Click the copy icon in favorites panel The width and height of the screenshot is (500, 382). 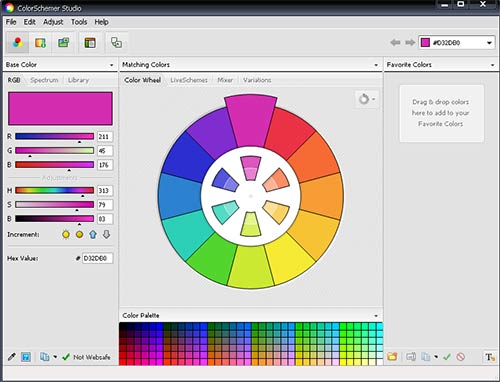426,357
